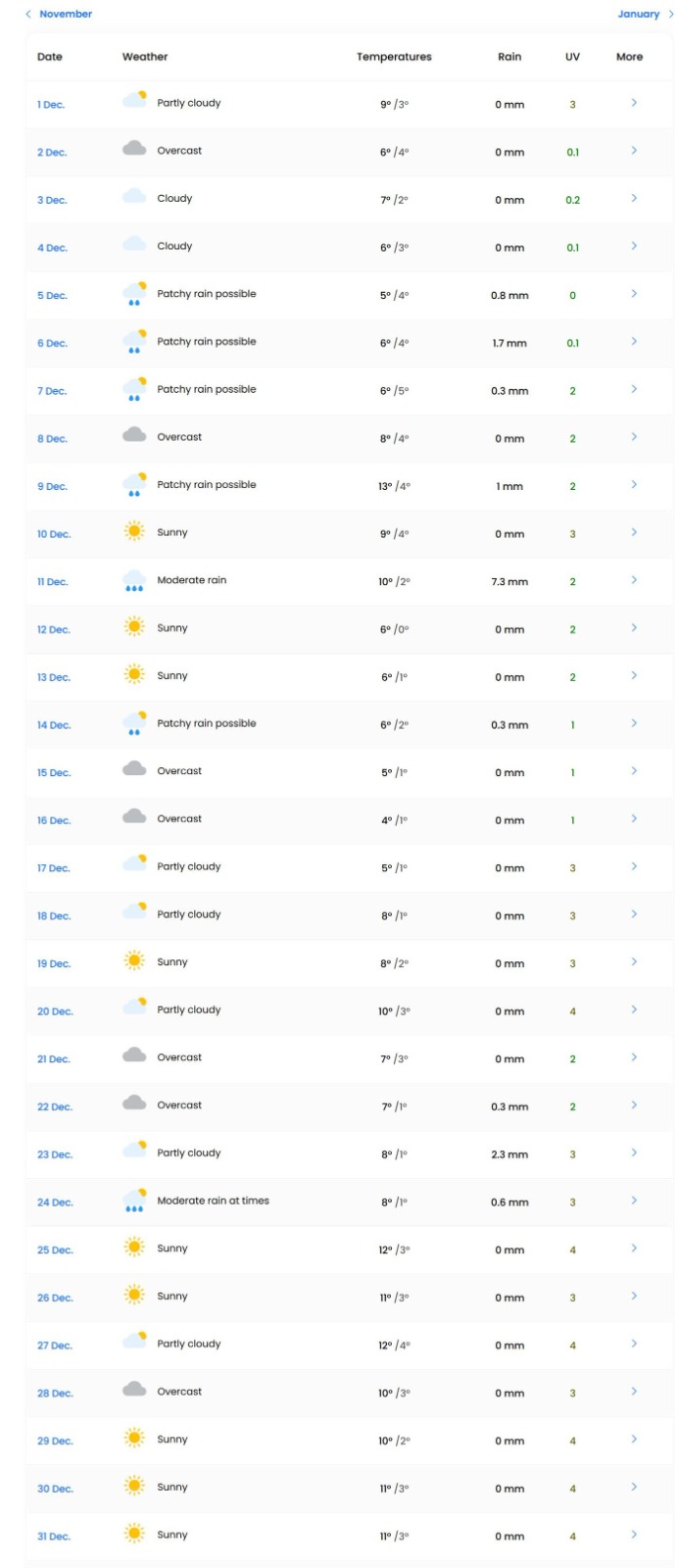Click the moderate rain icon for 11 Dec.
The width and height of the screenshot is (679, 1568).
[x=134, y=580]
